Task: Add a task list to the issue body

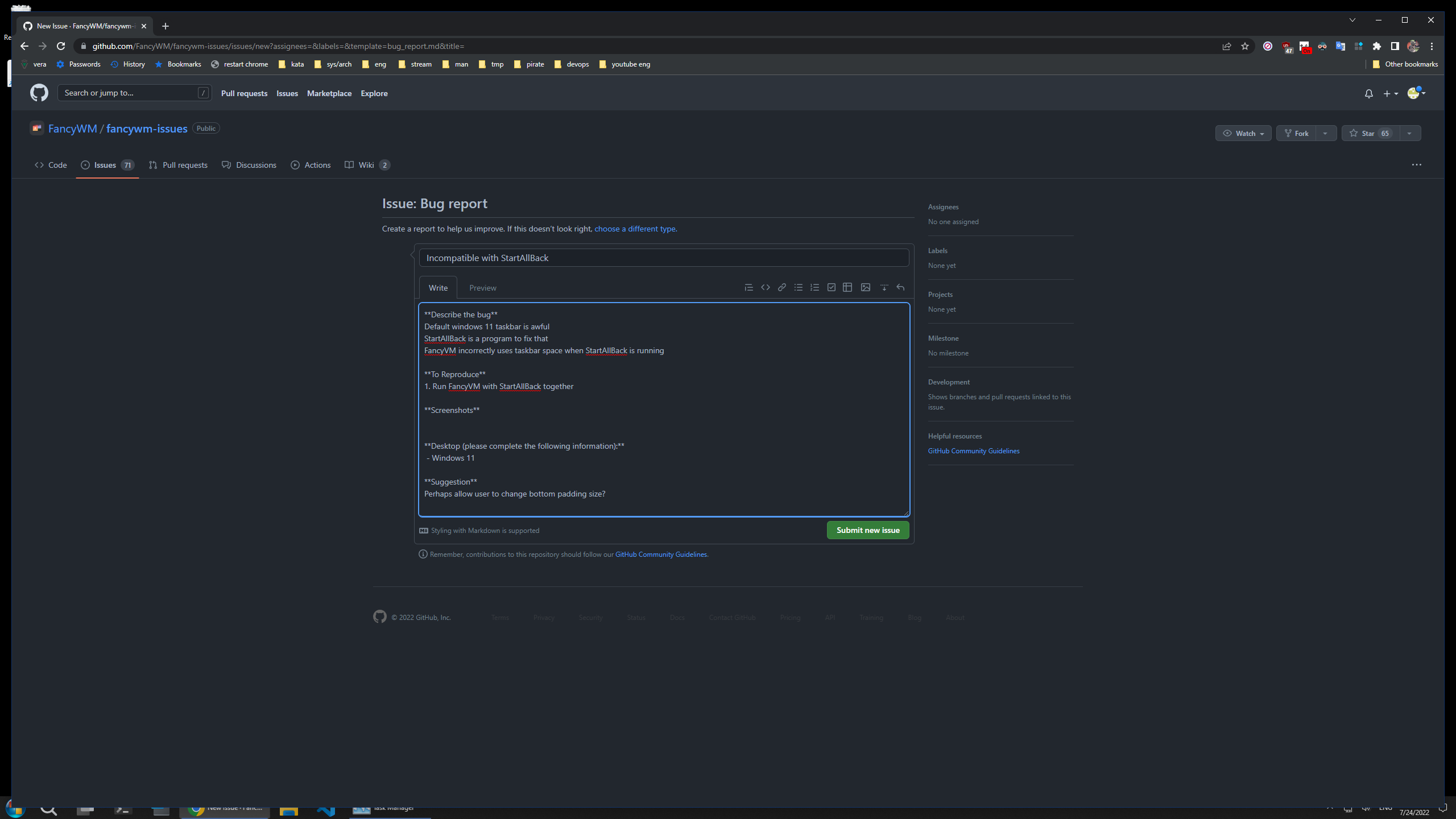Action: [x=831, y=287]
